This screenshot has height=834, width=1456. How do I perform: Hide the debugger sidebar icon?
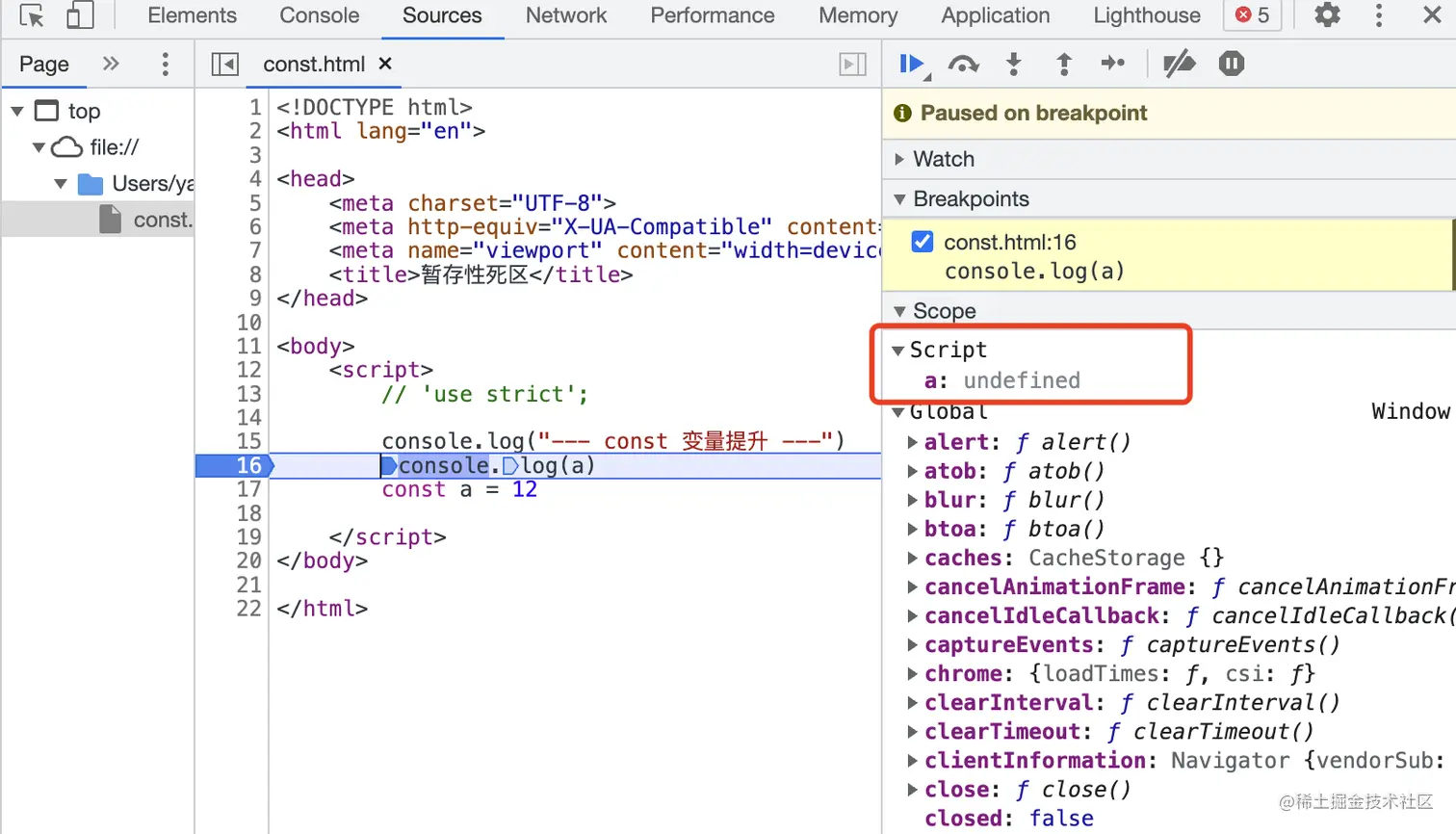[853, 64]
